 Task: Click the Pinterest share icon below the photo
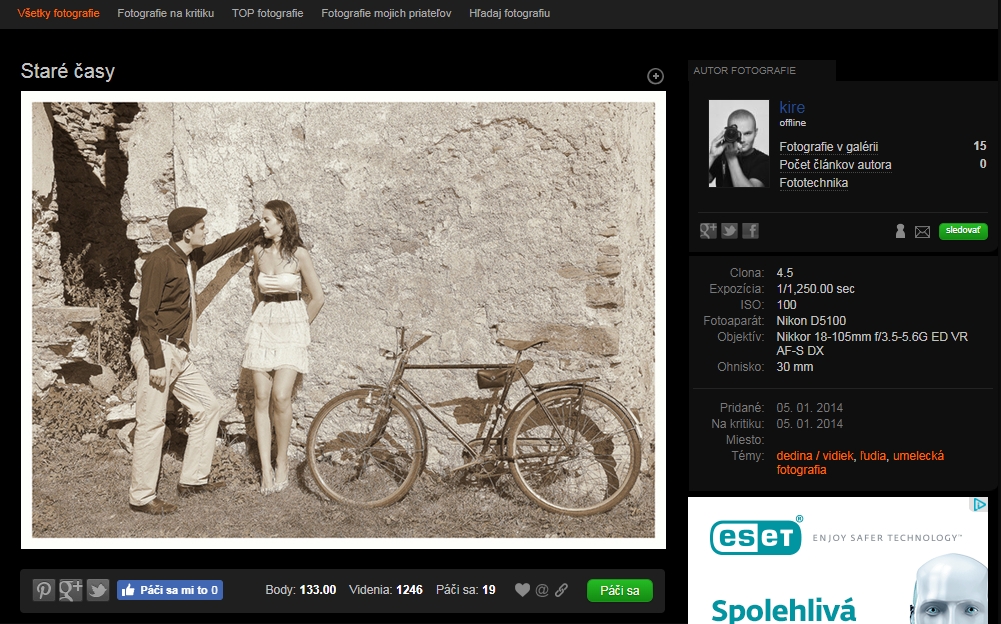coord(44,590)
